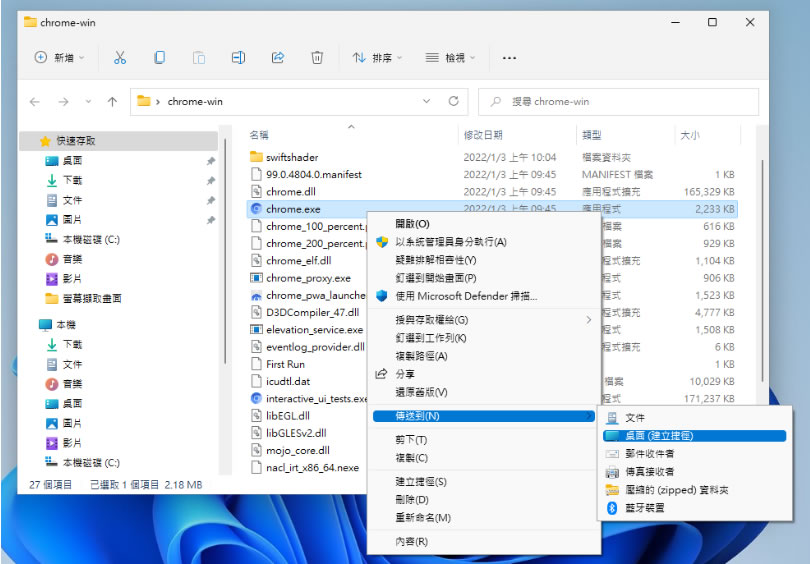Open 音樂 under 快速存取
The width and height of the screenshot is (810, 564).
point(72,259)
